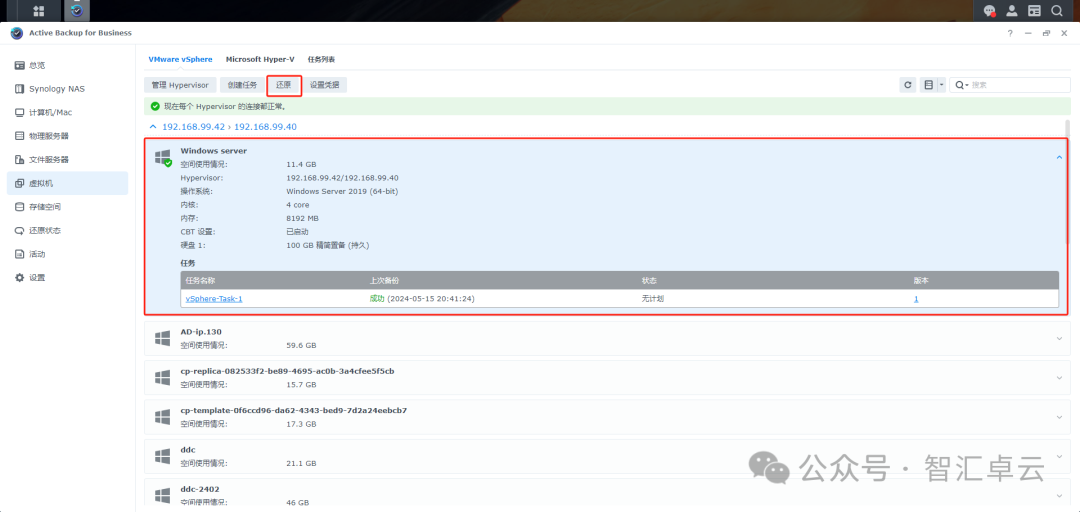This screenshot has height=512, width=1080.
Task: Open DSM widgets panel icon
Action: point(1034,10)
